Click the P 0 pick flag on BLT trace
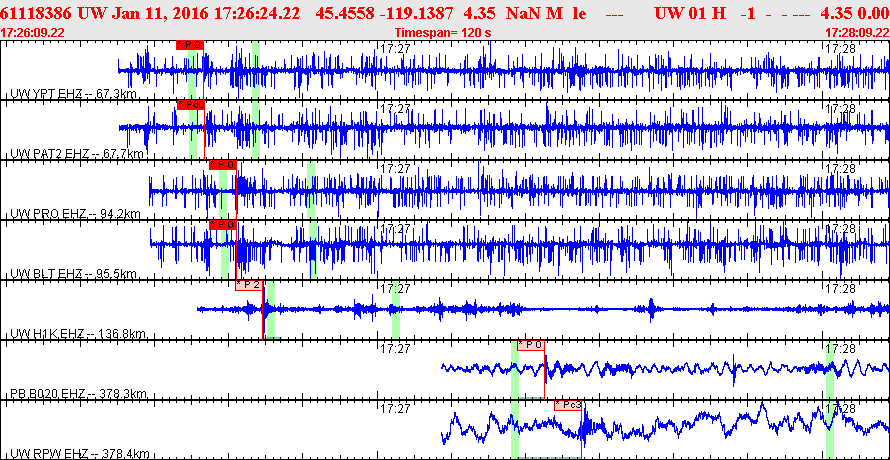Image resolution: width=890 pixels, height=460 pixels. 222,225
